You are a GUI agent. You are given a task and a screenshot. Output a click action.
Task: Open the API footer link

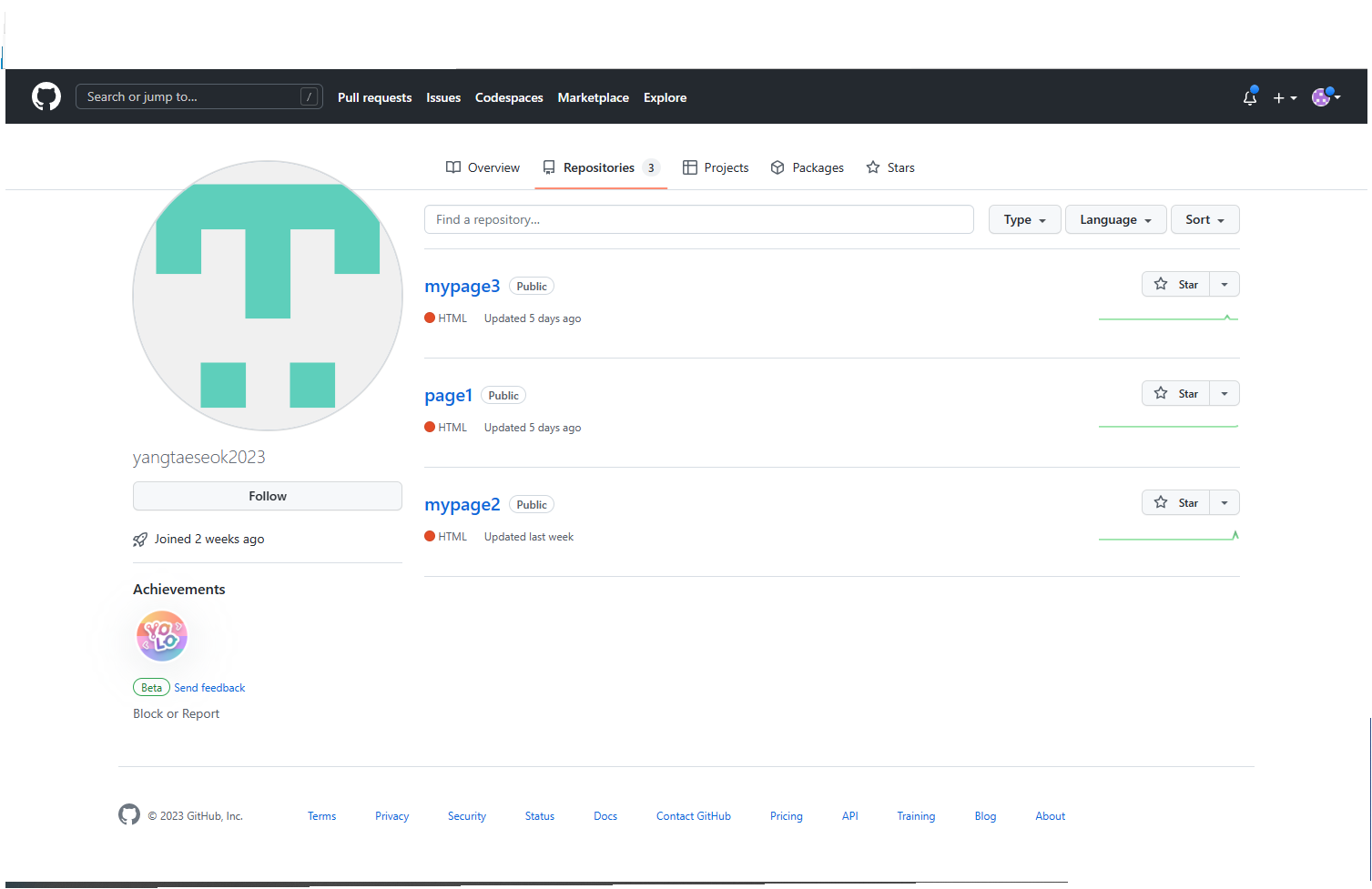[850, 816]
